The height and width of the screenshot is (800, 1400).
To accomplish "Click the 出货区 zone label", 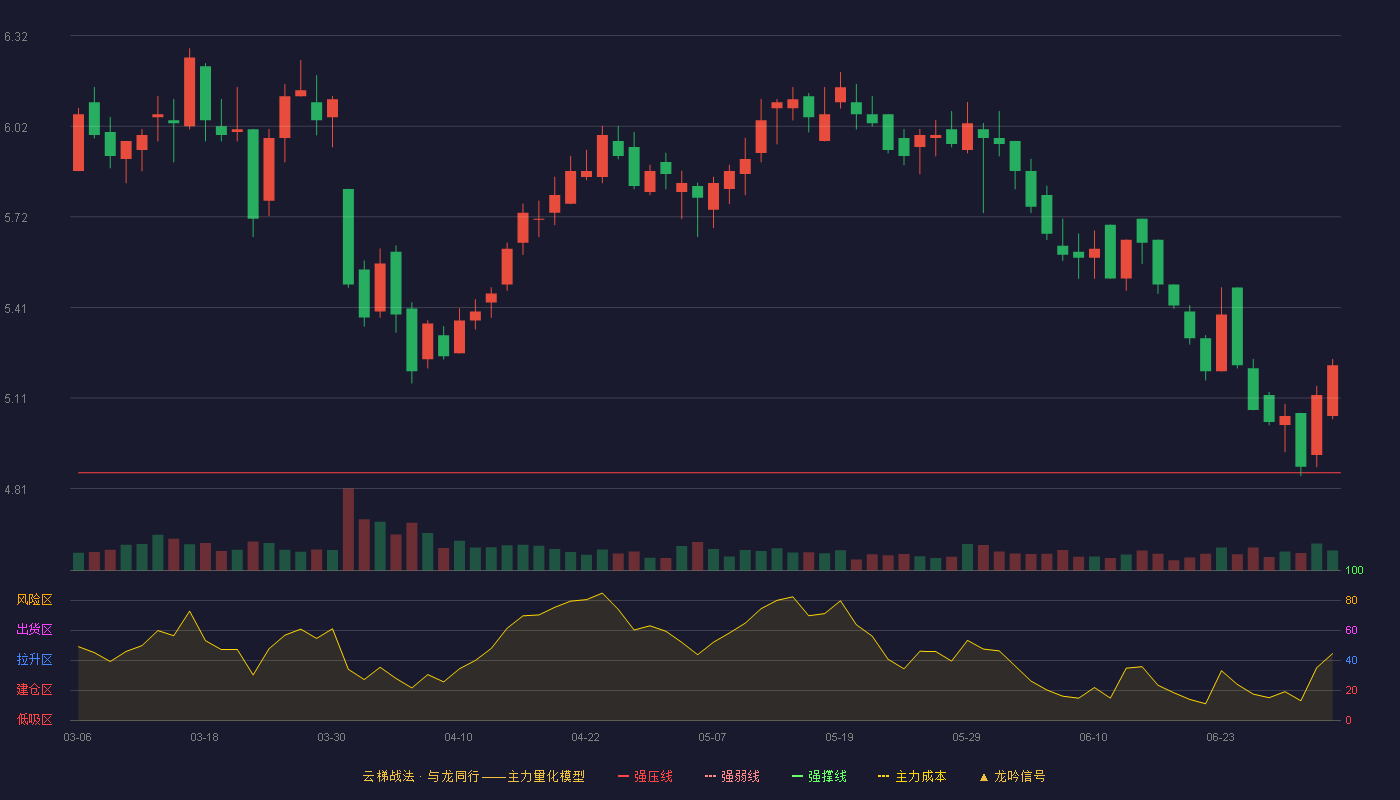I will (34, 630).
